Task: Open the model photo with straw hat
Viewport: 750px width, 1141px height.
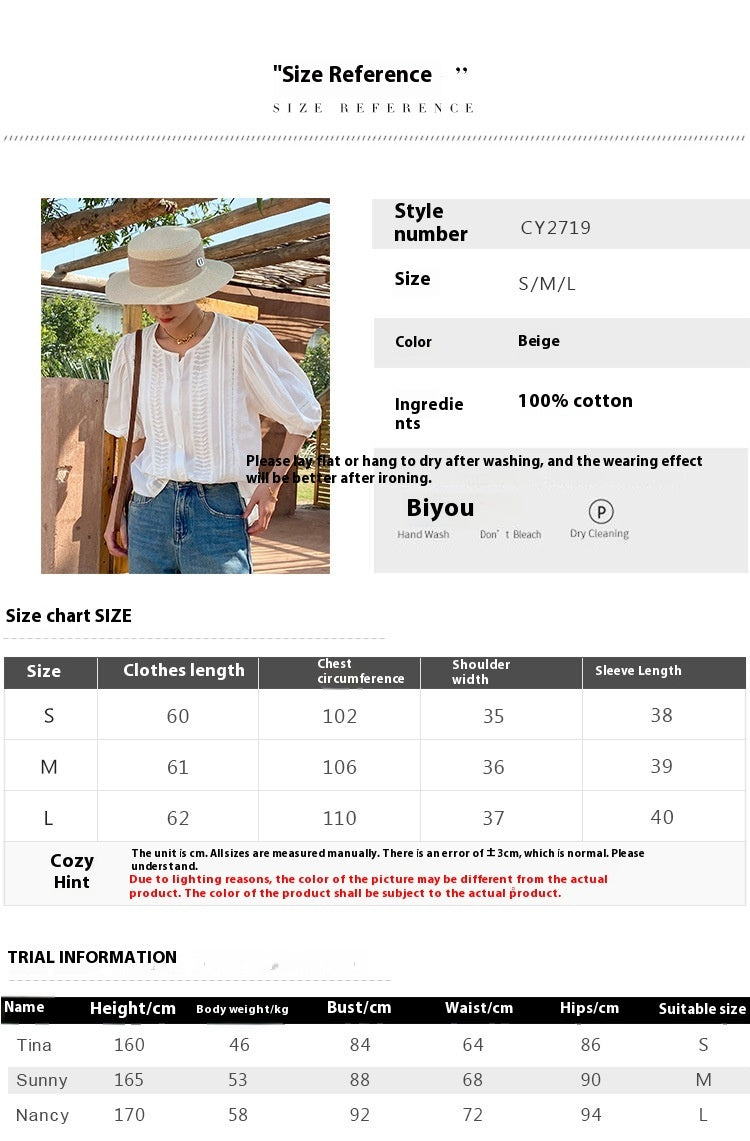Action: (x=185, y=386)
